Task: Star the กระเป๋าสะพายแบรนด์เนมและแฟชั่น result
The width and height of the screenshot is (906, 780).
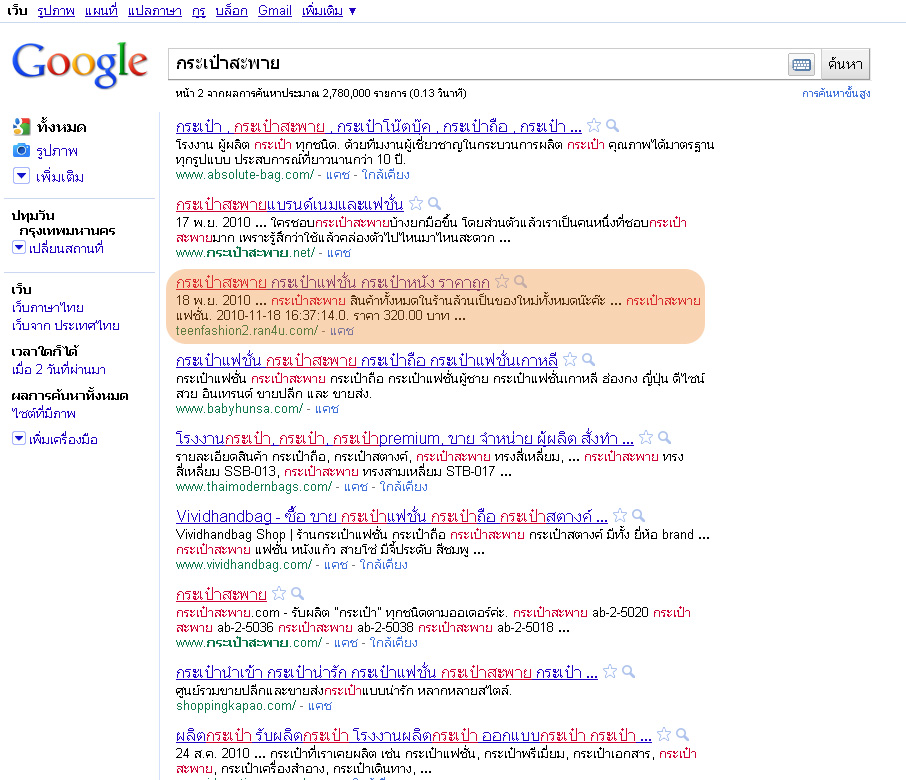Action: (415, 203)
